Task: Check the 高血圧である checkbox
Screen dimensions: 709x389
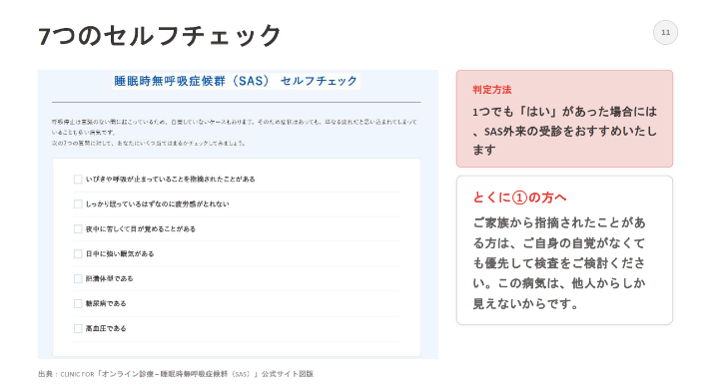Action: tap(78, 329)
